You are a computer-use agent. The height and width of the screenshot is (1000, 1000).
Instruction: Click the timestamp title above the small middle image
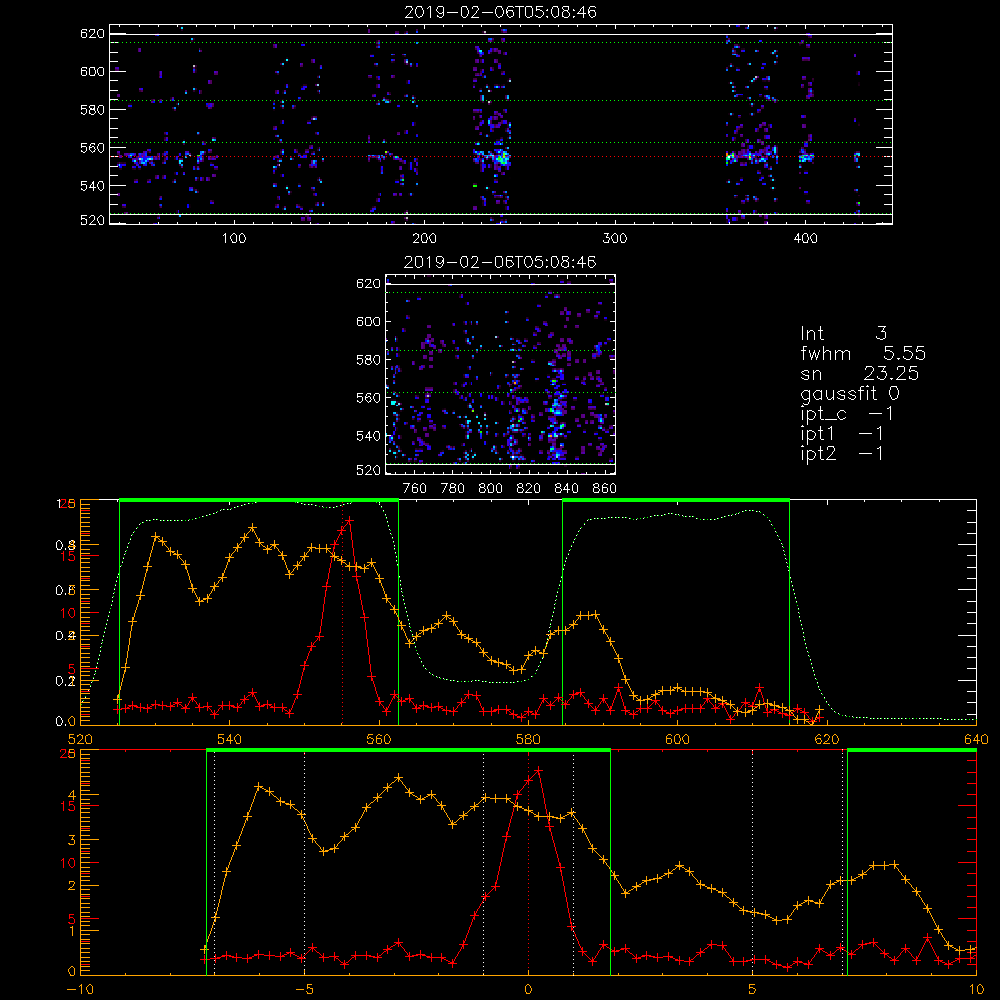[x=501, y=262]
